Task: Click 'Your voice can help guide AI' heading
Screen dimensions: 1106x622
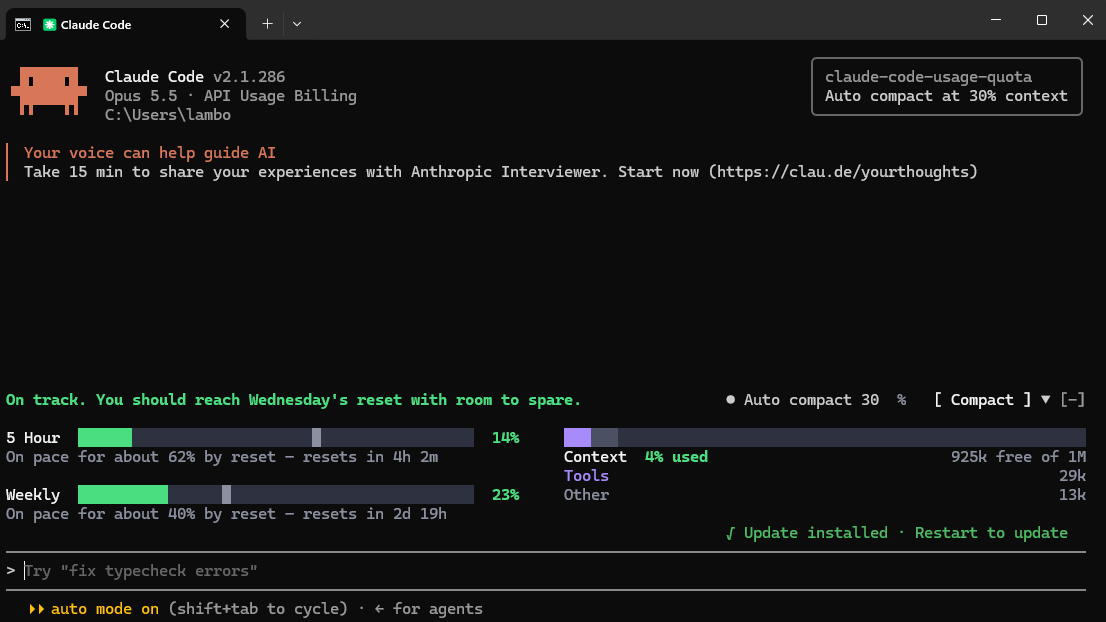Action: (x=150, y=153)
